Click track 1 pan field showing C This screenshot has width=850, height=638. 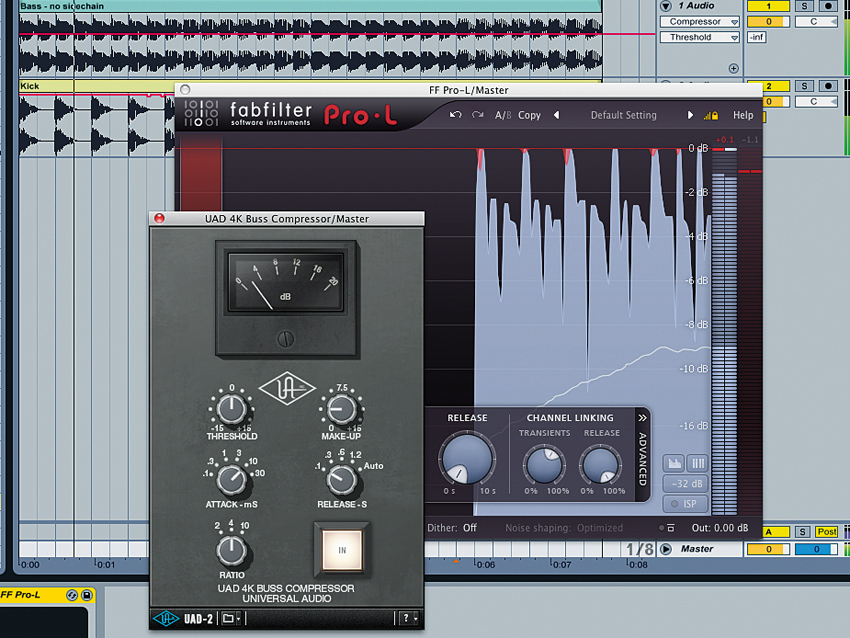click(816, 22)
